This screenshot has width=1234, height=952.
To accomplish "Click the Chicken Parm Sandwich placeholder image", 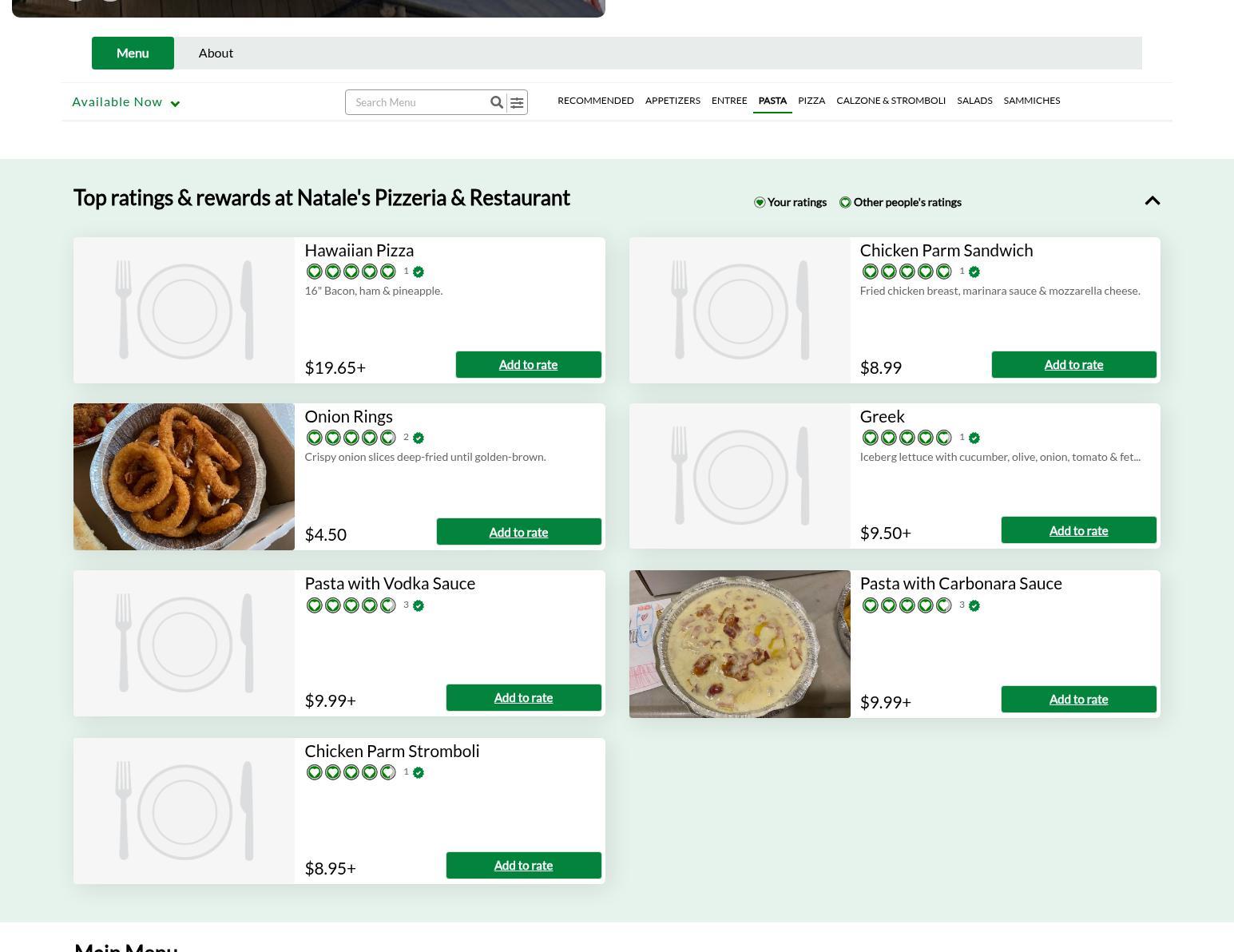I will point(740,310).
